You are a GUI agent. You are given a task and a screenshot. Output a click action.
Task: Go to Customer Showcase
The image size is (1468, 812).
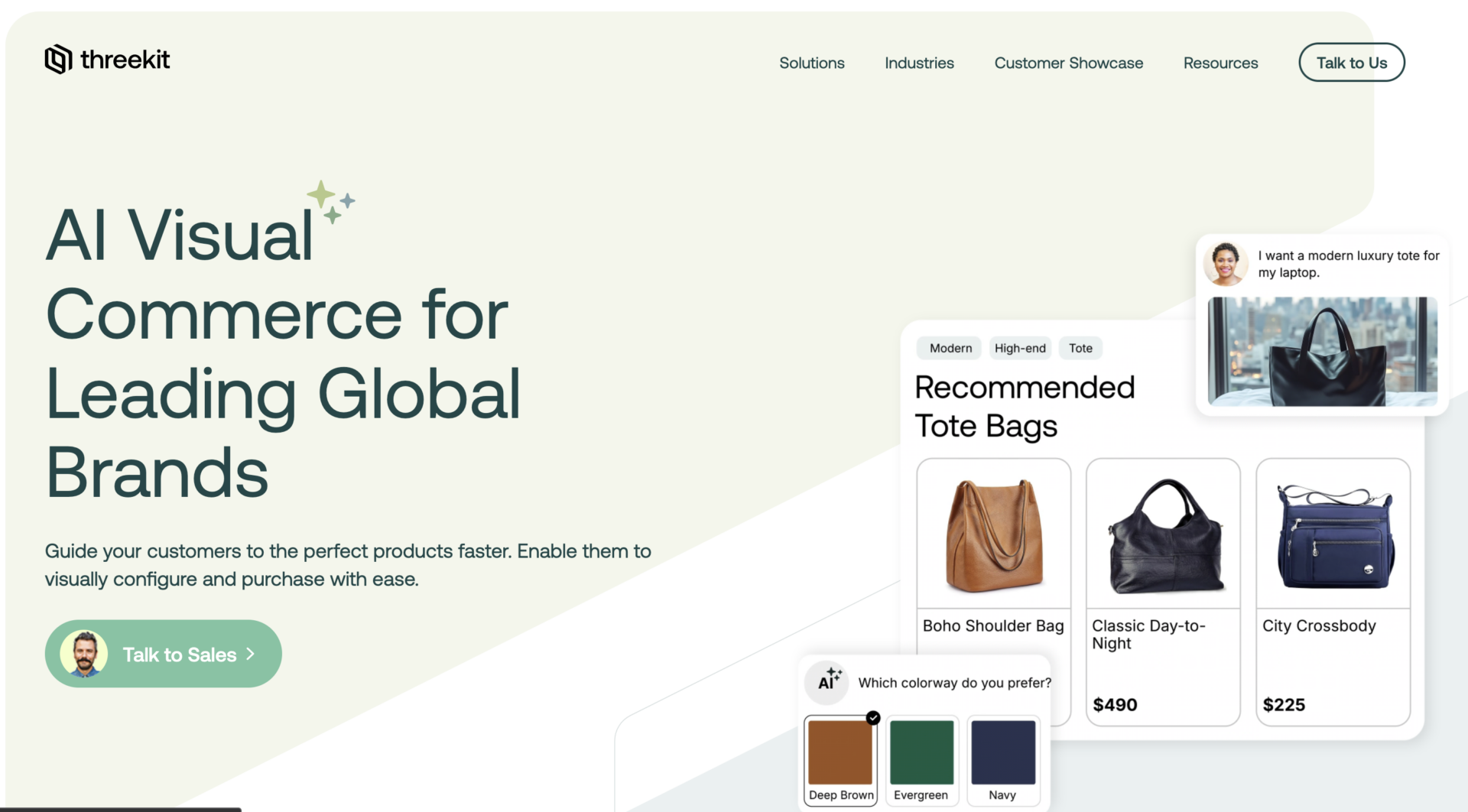(x=1068, y=63)
